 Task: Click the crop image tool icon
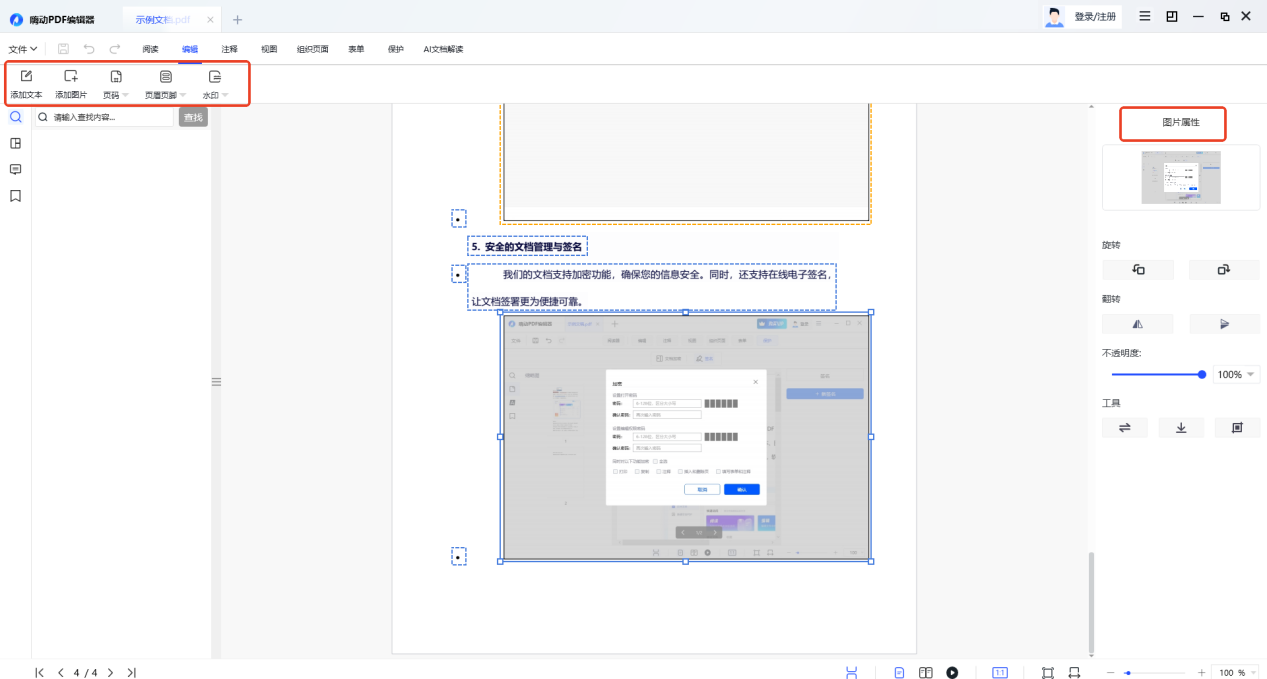pos(1237,428)
